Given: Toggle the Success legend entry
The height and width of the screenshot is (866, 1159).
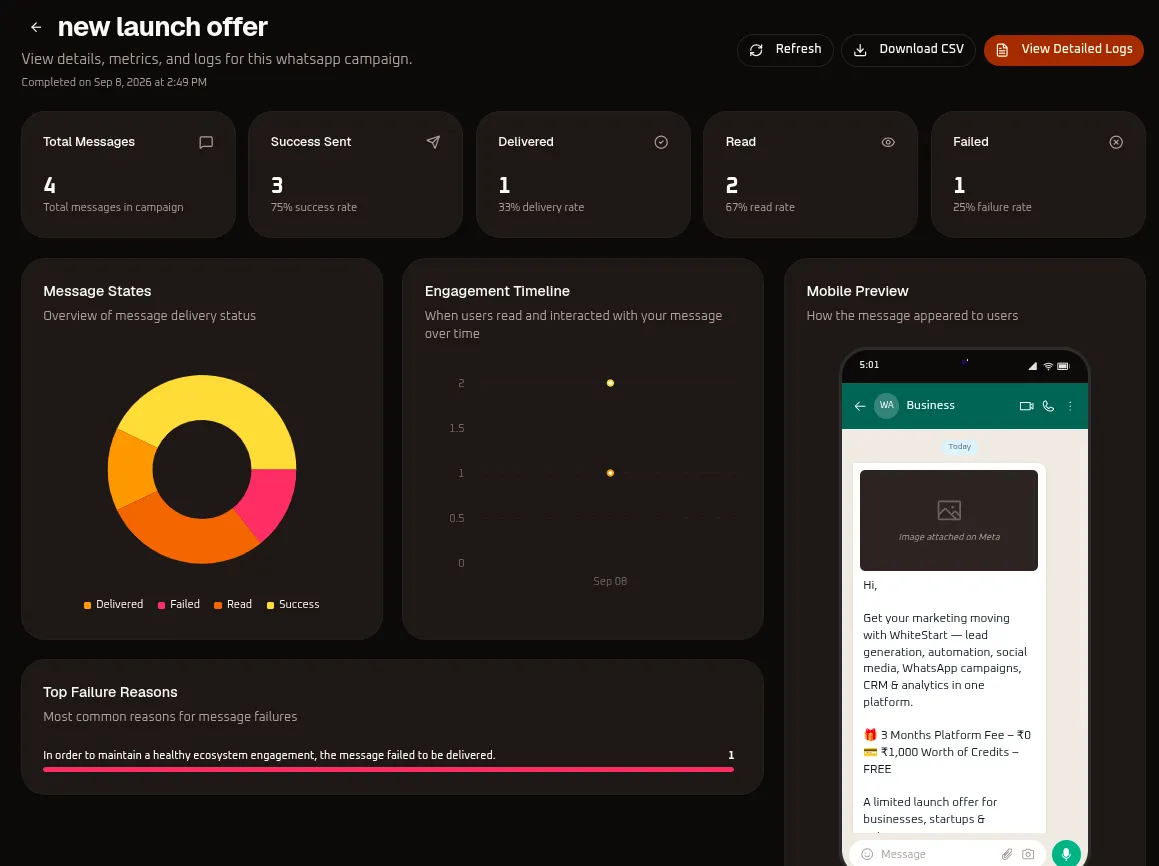Looking at the screenshot, I should [293, 604].
